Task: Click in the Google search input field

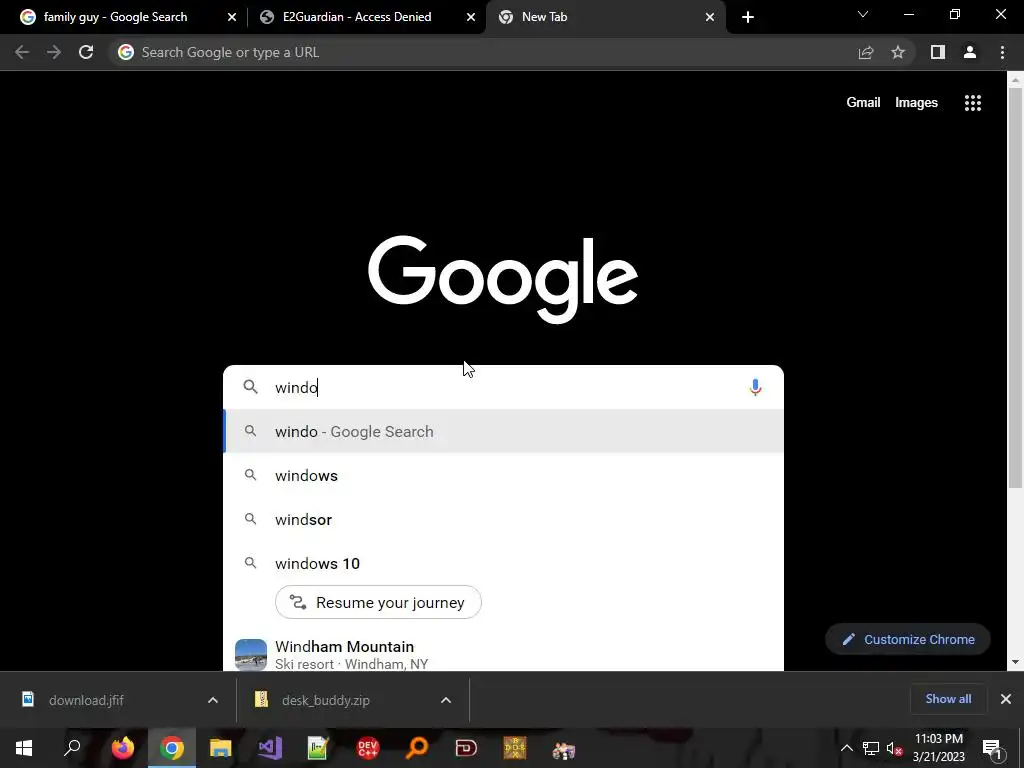Action: 503,387
